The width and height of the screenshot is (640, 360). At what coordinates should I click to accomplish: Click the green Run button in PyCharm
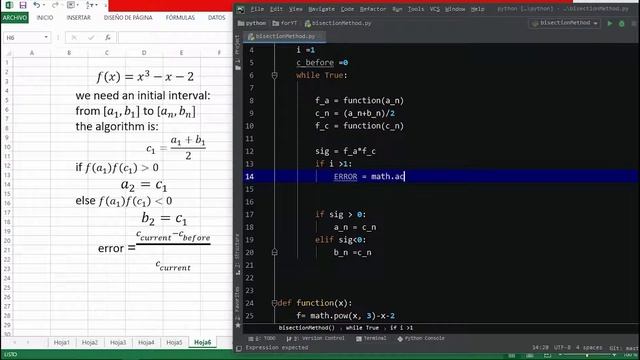coord(610,24)
